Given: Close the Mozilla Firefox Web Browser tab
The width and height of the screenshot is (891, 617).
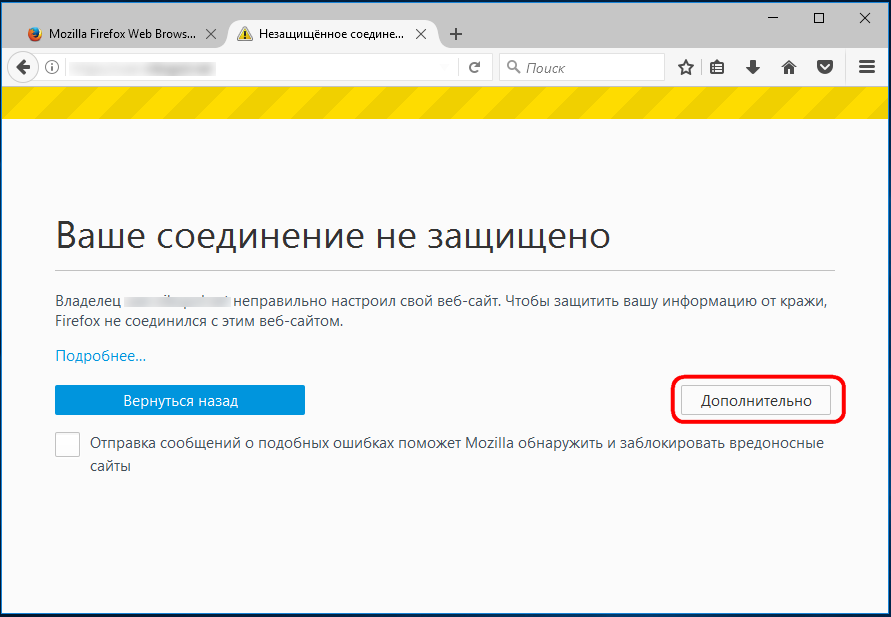Looking at the screenshot, I should (x=211, y=34).
